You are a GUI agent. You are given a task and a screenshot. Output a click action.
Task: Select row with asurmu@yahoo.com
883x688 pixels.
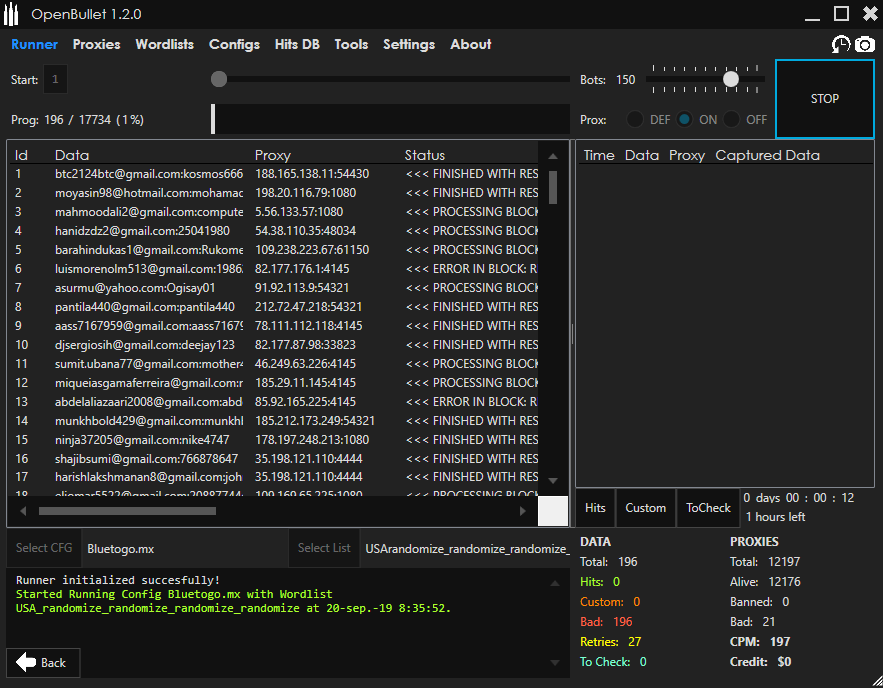[274, 288]
